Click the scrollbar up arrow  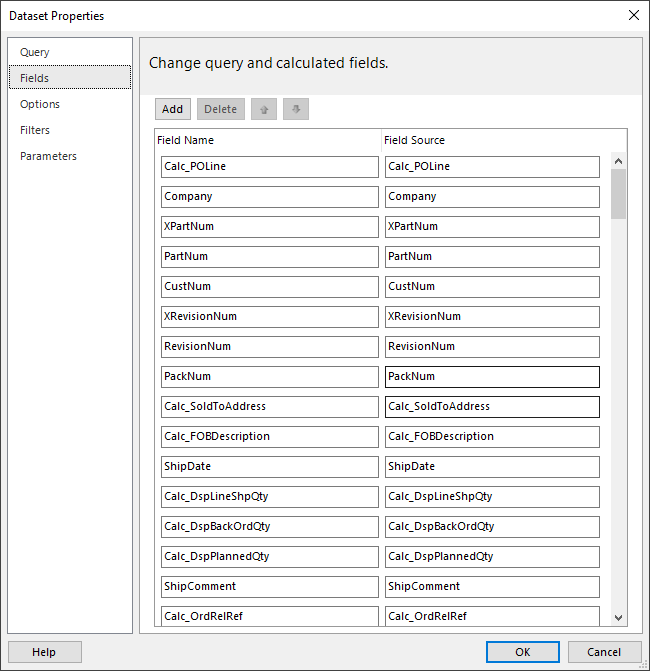pos(618,161)
